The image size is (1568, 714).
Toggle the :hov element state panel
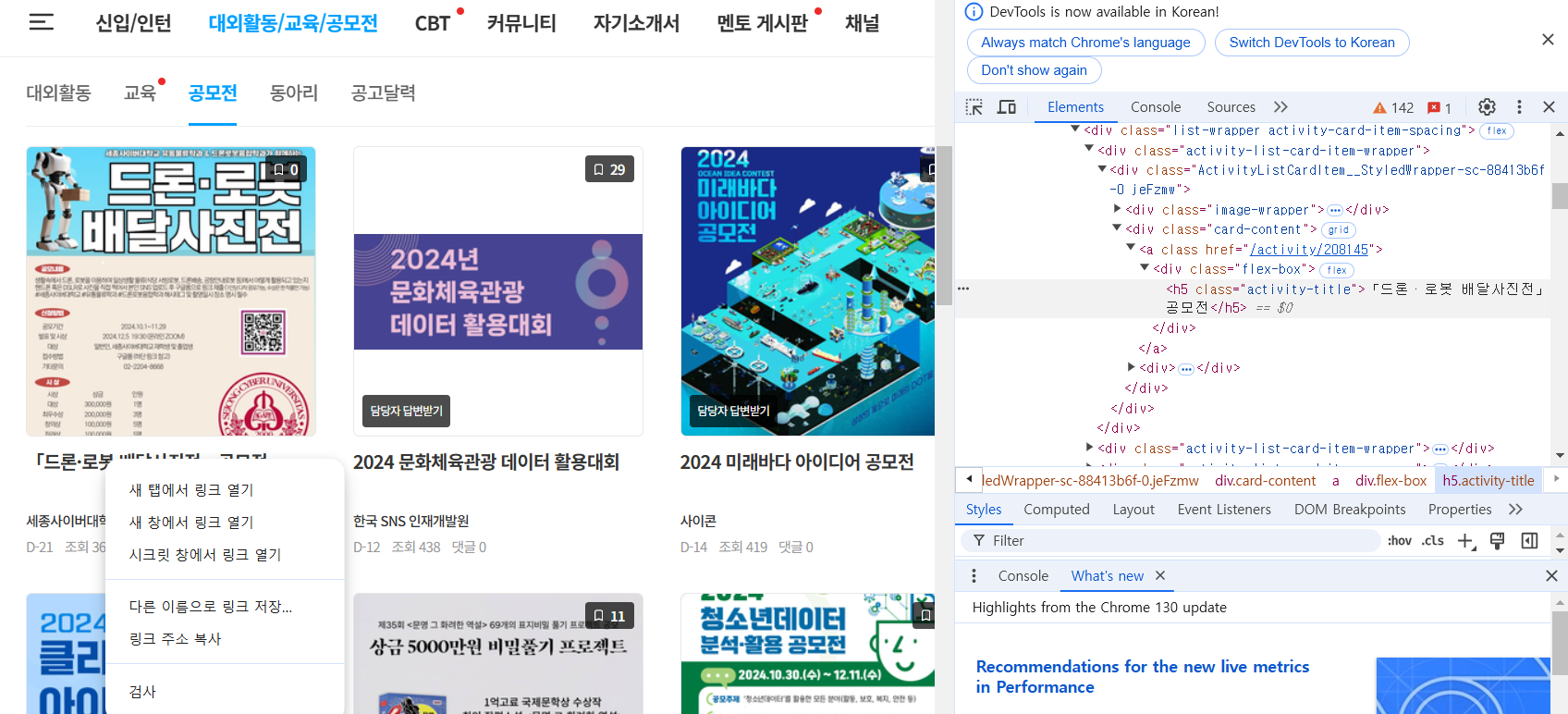pos(1400,541)
